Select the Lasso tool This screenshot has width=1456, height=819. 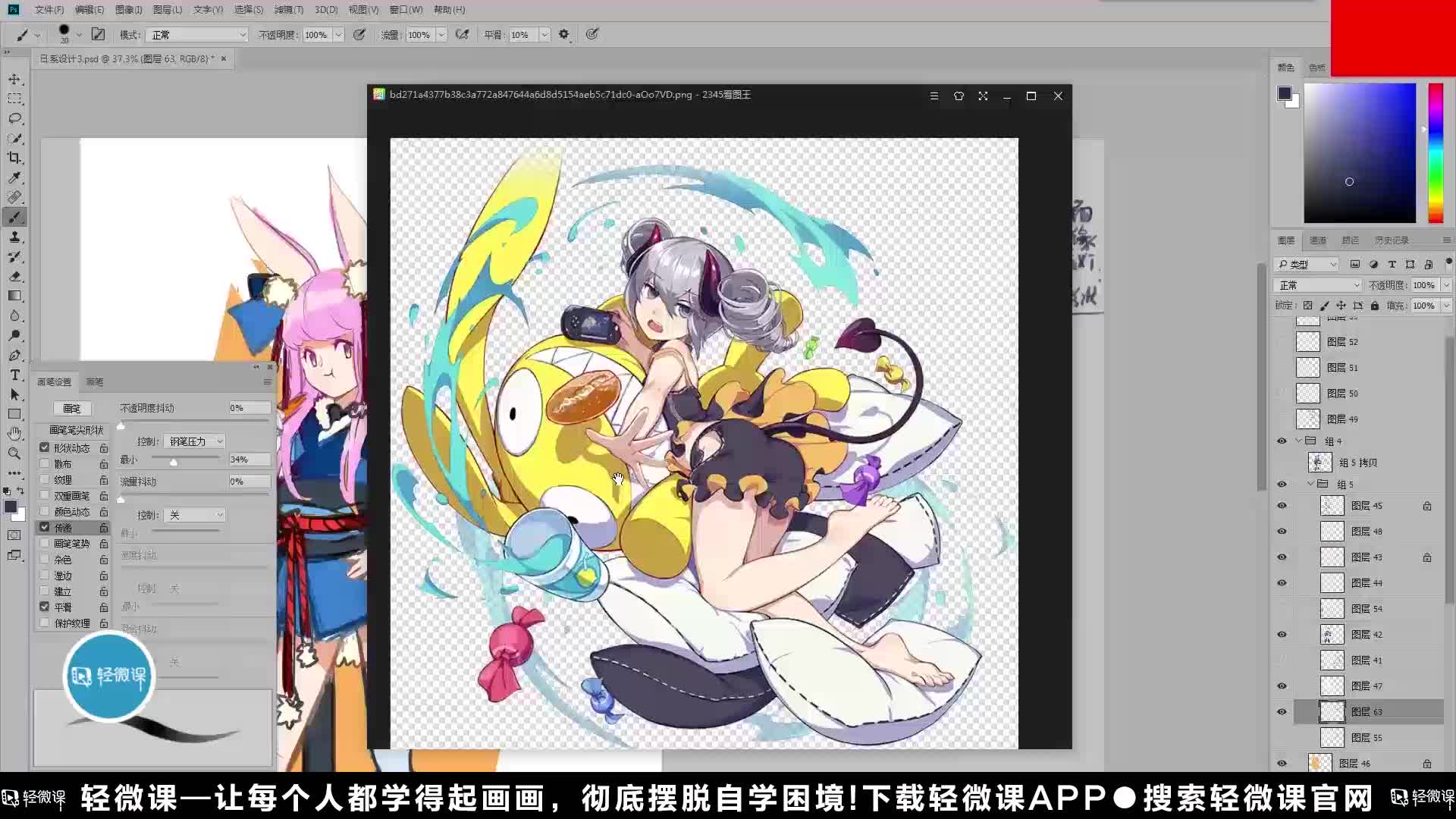(14, 118)
